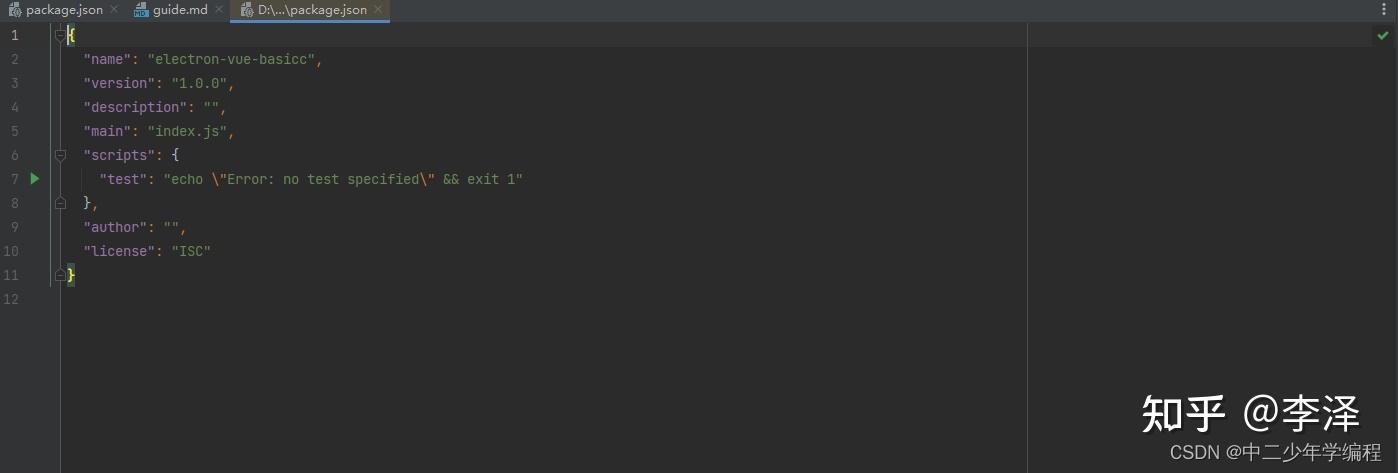Close the guide.md tab

click(x=219, y=10)
